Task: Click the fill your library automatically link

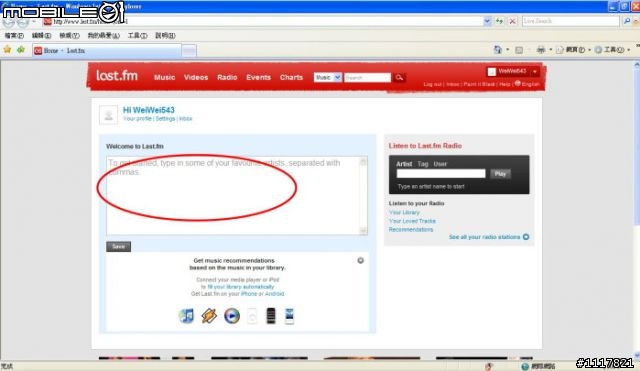Action: (x=241, y=287)
